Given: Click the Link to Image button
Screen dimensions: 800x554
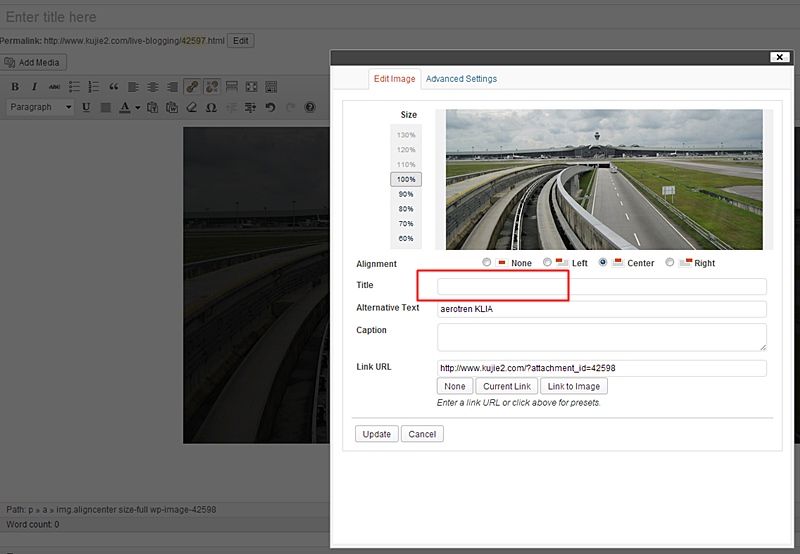Looking at the screenshot, I should pos(573,386).
